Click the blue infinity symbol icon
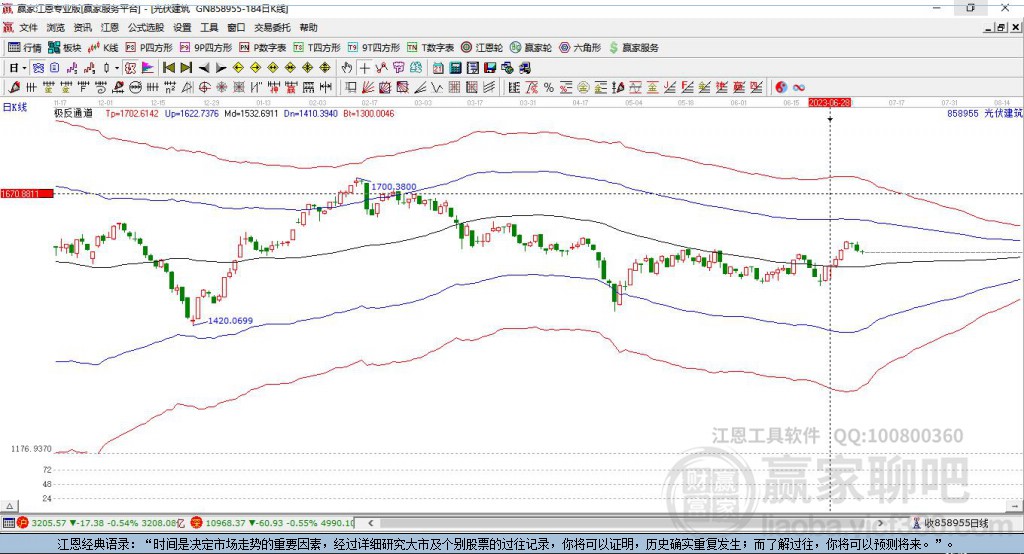The image size is (1024, 554). pos(799,87)
